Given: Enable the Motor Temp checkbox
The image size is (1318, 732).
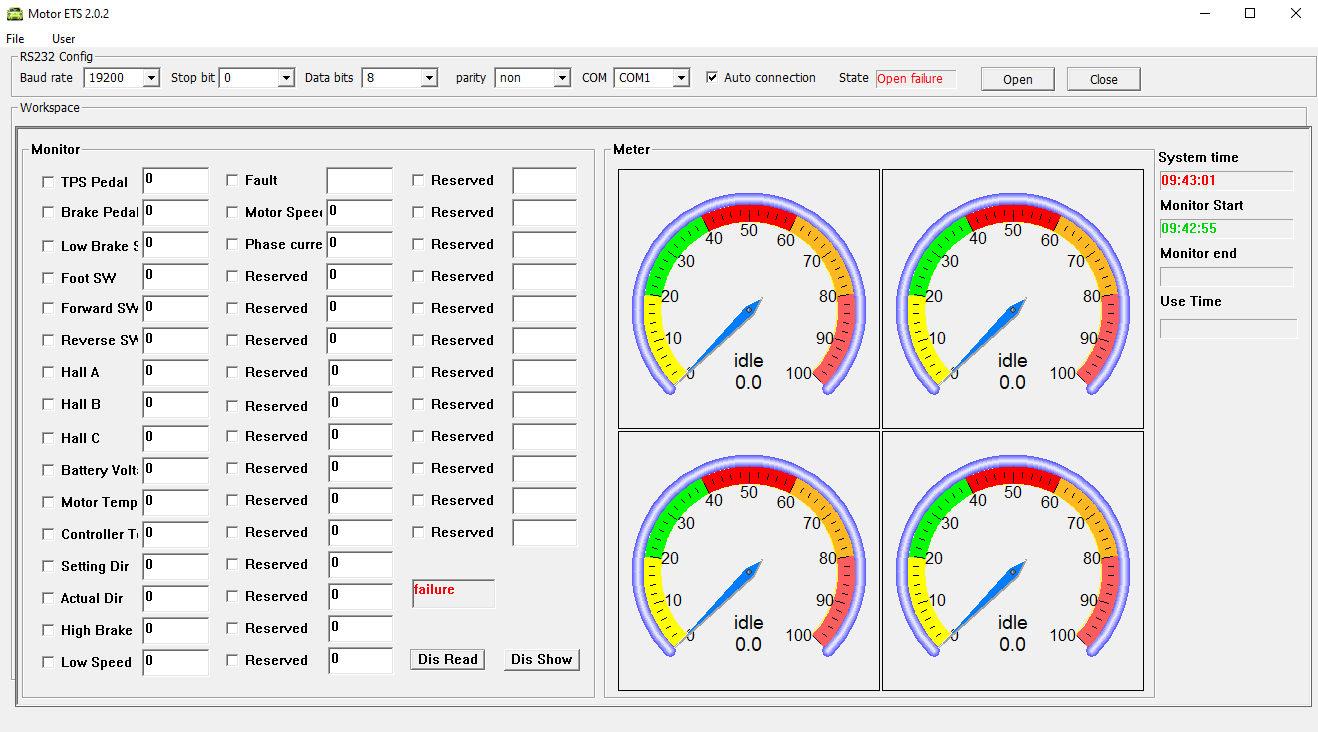Looking at the screenshot, I should pyautogui.click(x=48, y=502).
